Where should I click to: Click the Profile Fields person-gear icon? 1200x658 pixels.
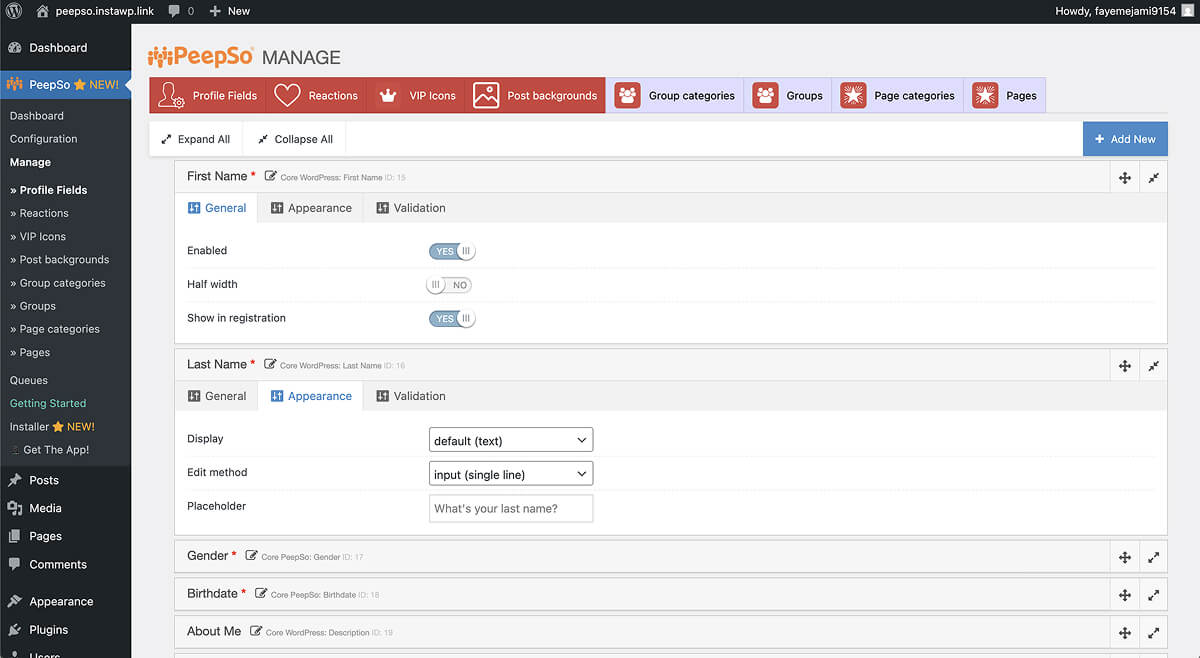tap(172, 95)
